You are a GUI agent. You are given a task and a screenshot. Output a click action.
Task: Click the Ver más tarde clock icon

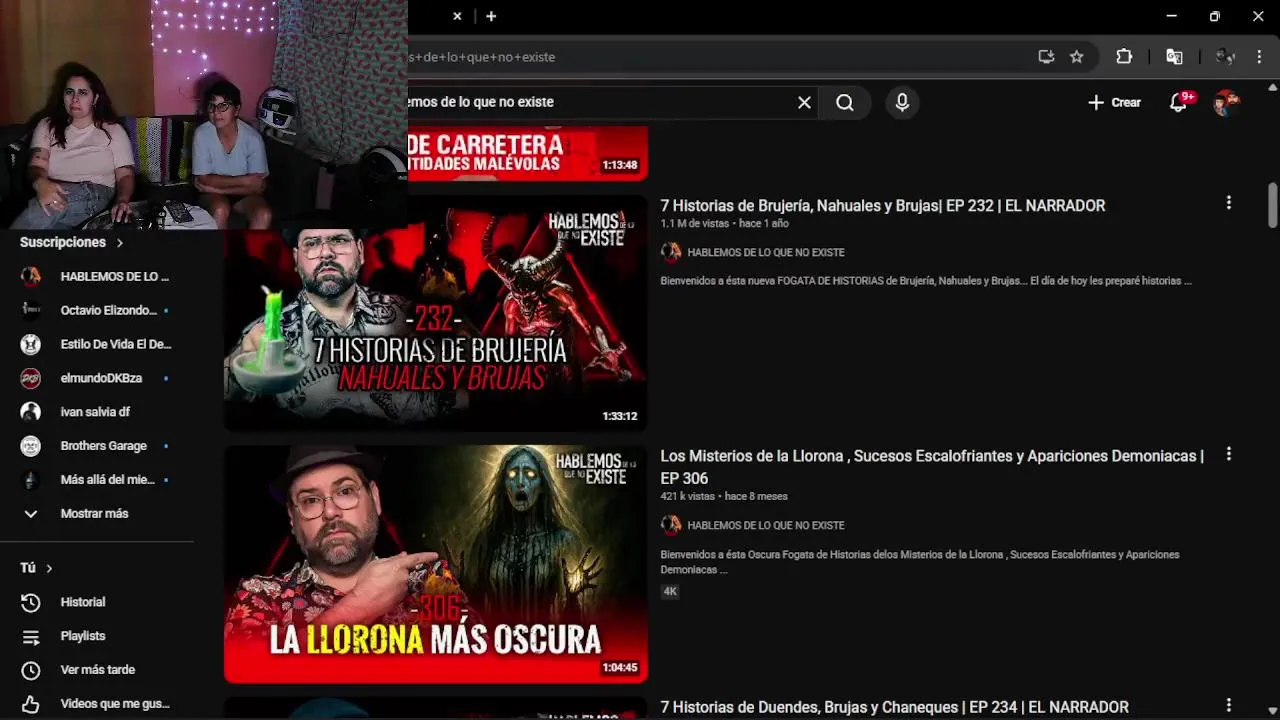click(x=31, y=670)
